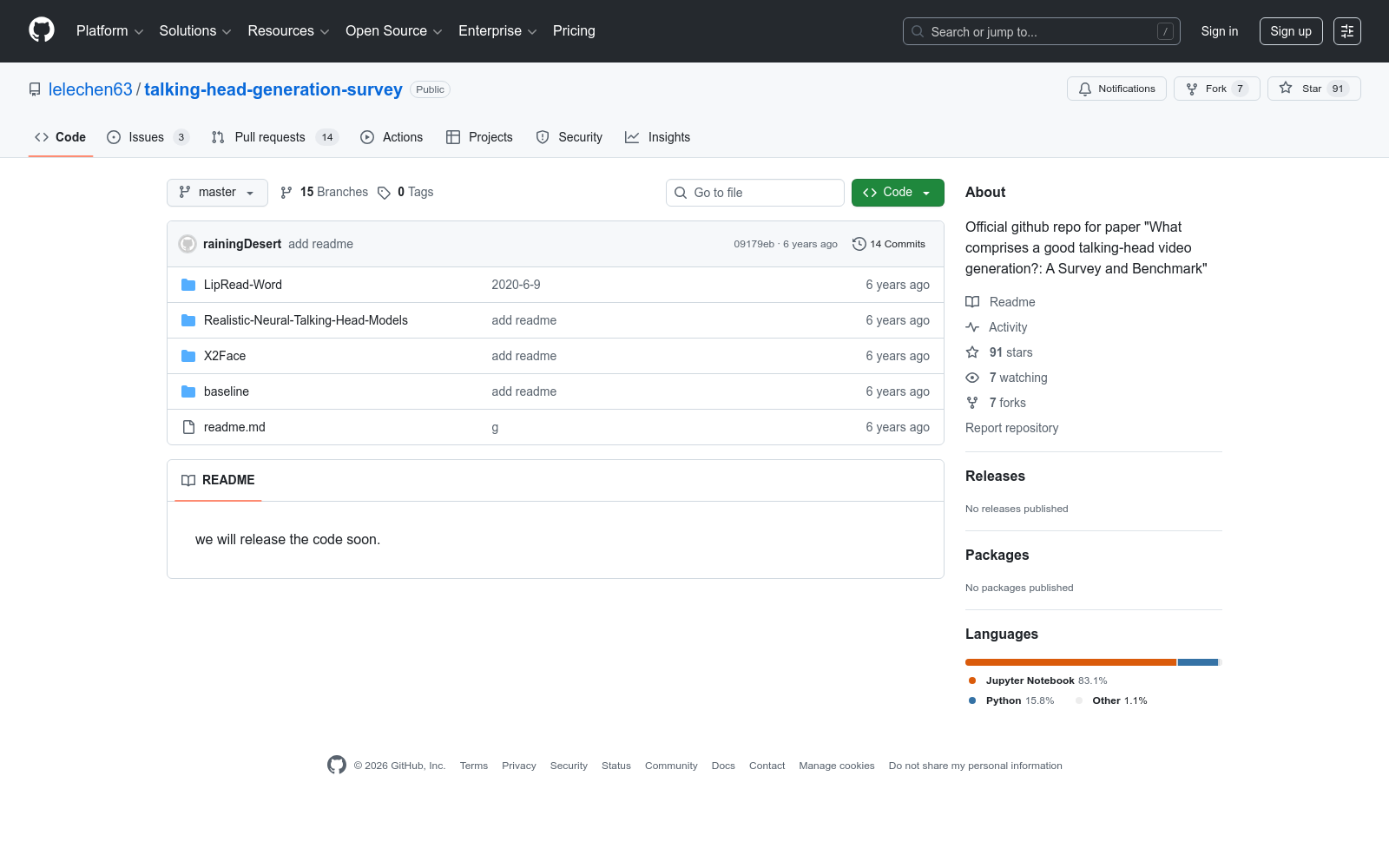This screenshot has width=1389, height=868.
Task: Open the lelechen63 owner link
Action: tap(90, 89)
